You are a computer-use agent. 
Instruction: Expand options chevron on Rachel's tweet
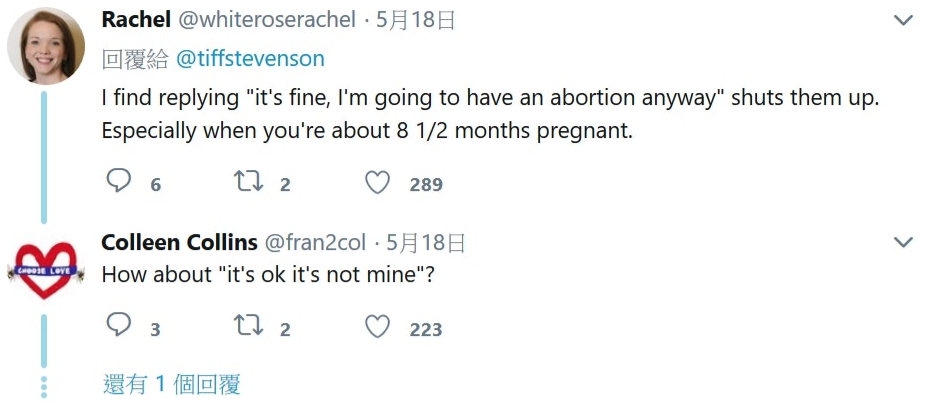(x=903, y=20)
